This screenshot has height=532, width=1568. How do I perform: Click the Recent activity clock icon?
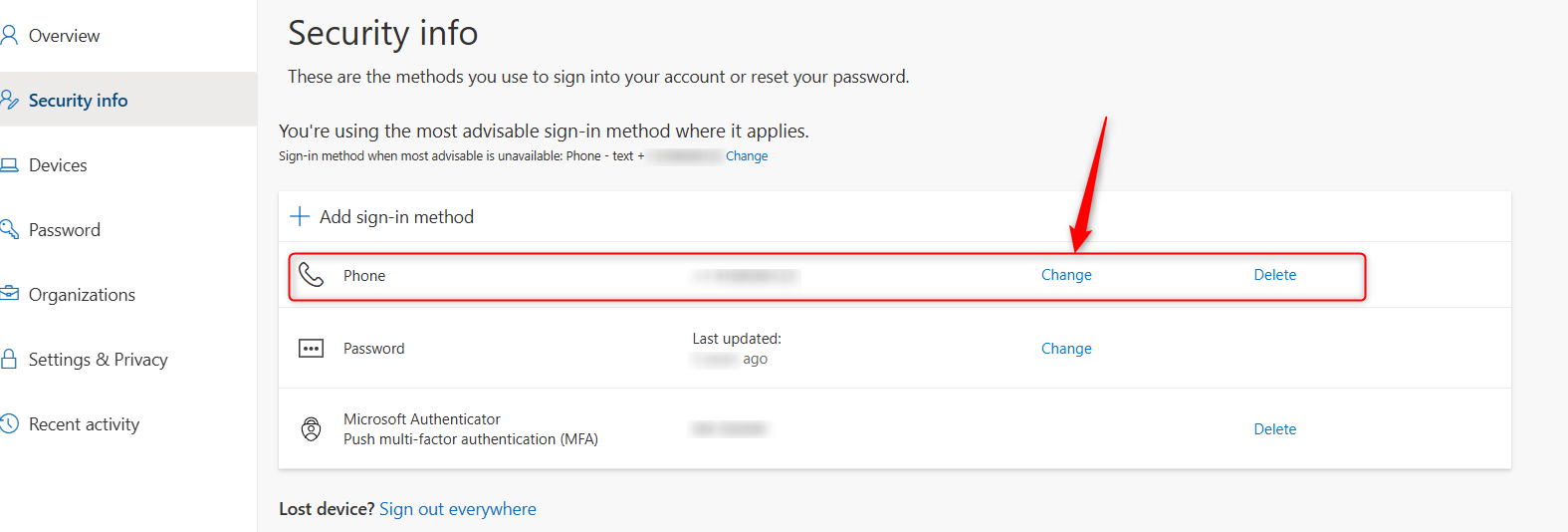click(9, 423)
